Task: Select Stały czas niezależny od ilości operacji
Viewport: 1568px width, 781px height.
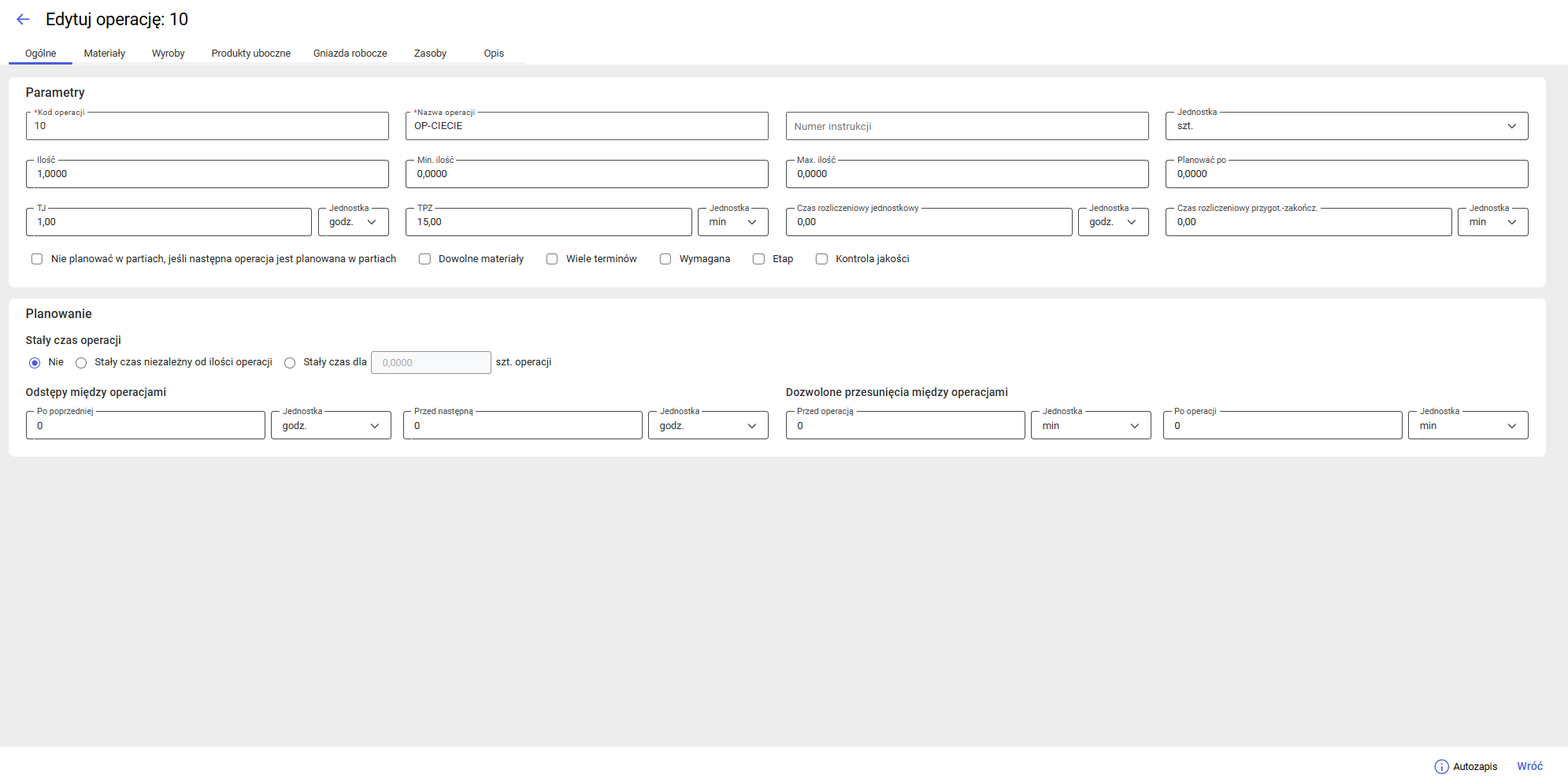Action: tap(81, 363)
